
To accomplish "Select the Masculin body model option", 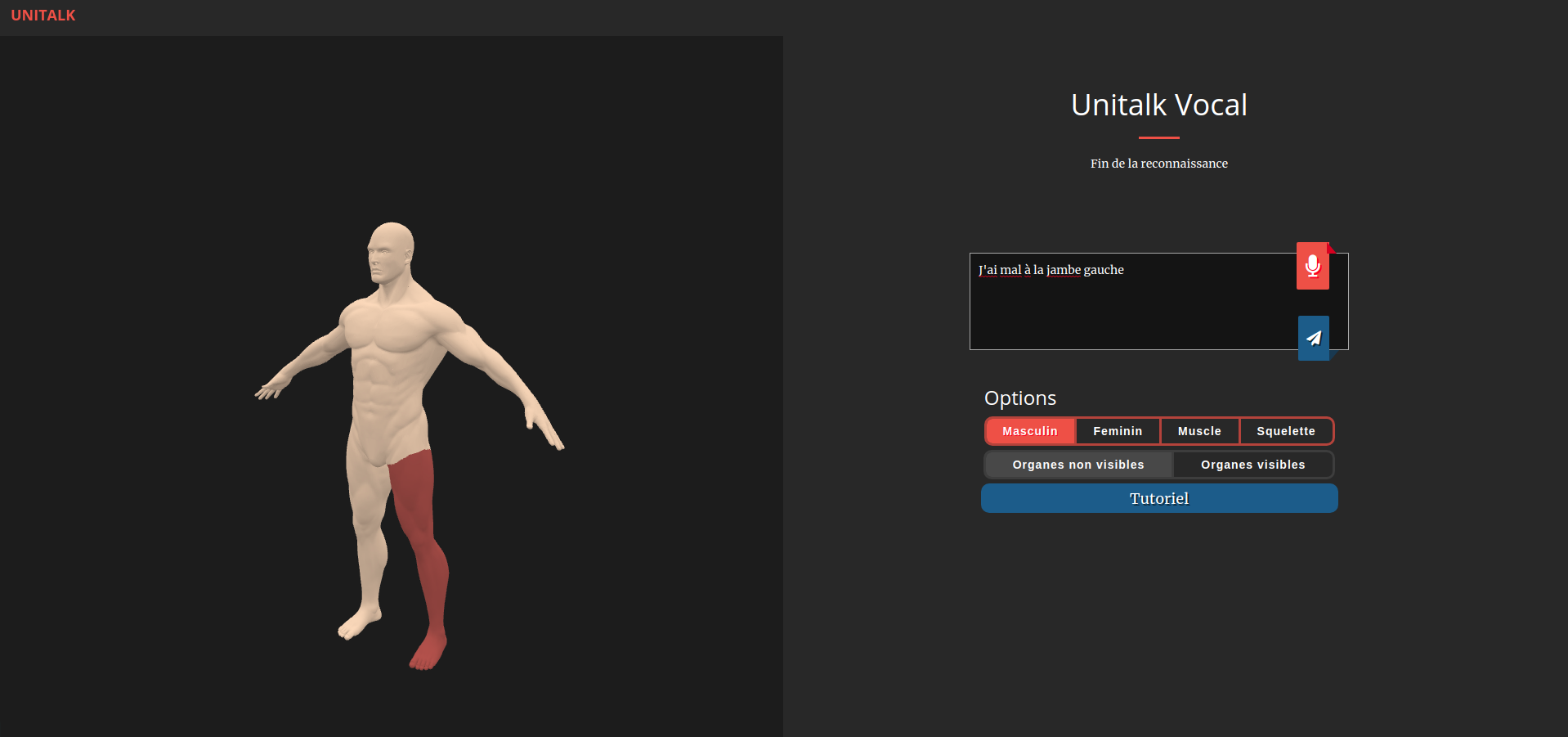I will 1029,431.
